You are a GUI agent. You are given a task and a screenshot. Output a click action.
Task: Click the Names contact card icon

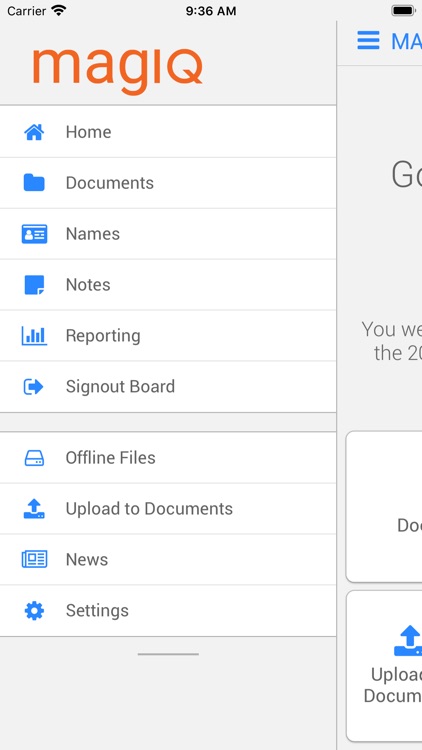(x=34, y=234)
